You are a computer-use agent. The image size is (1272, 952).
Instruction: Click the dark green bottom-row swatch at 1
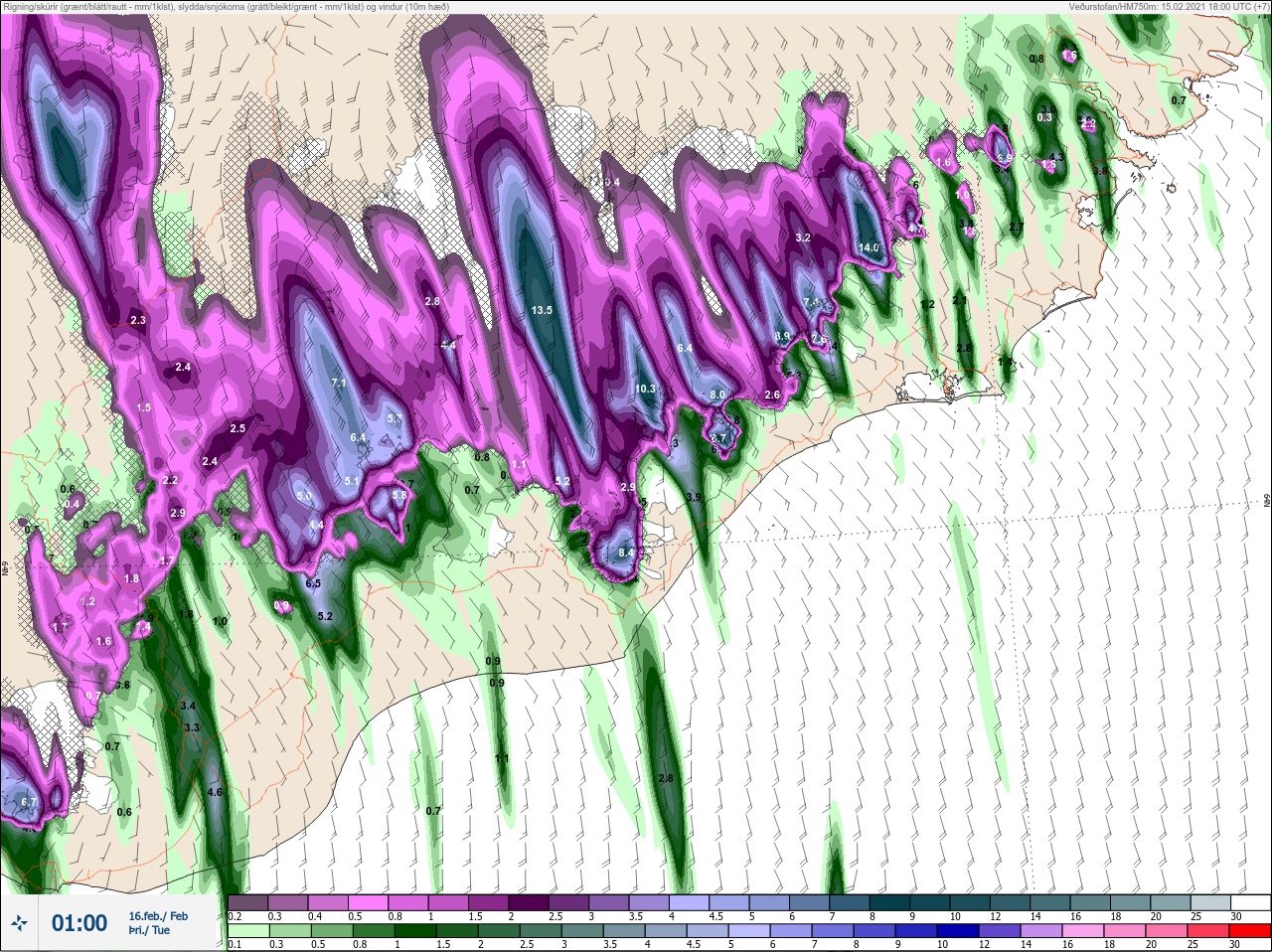coord(414,930)
